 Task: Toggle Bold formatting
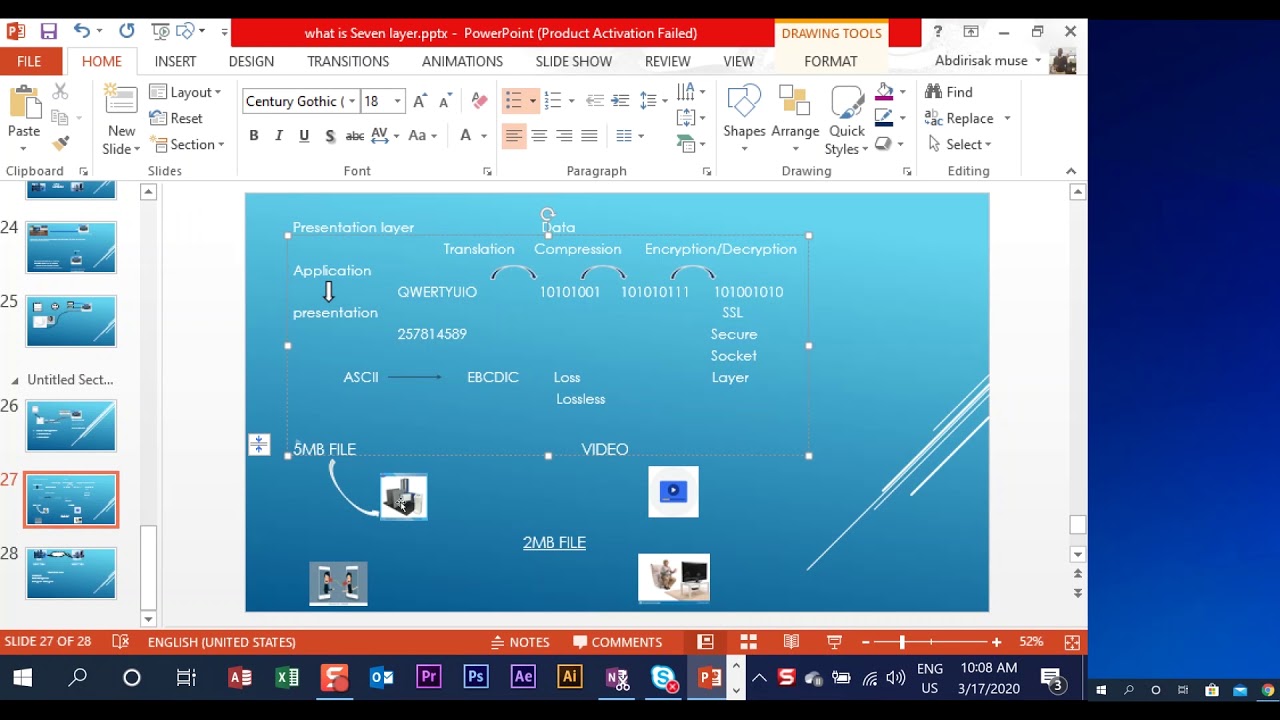(254, 135)
